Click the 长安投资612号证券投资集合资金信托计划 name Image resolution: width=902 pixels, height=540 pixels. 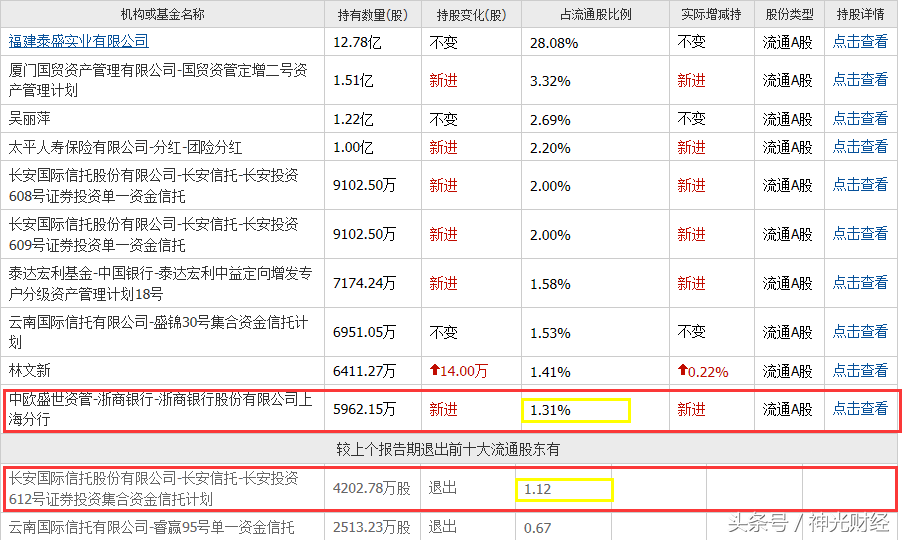154,488
